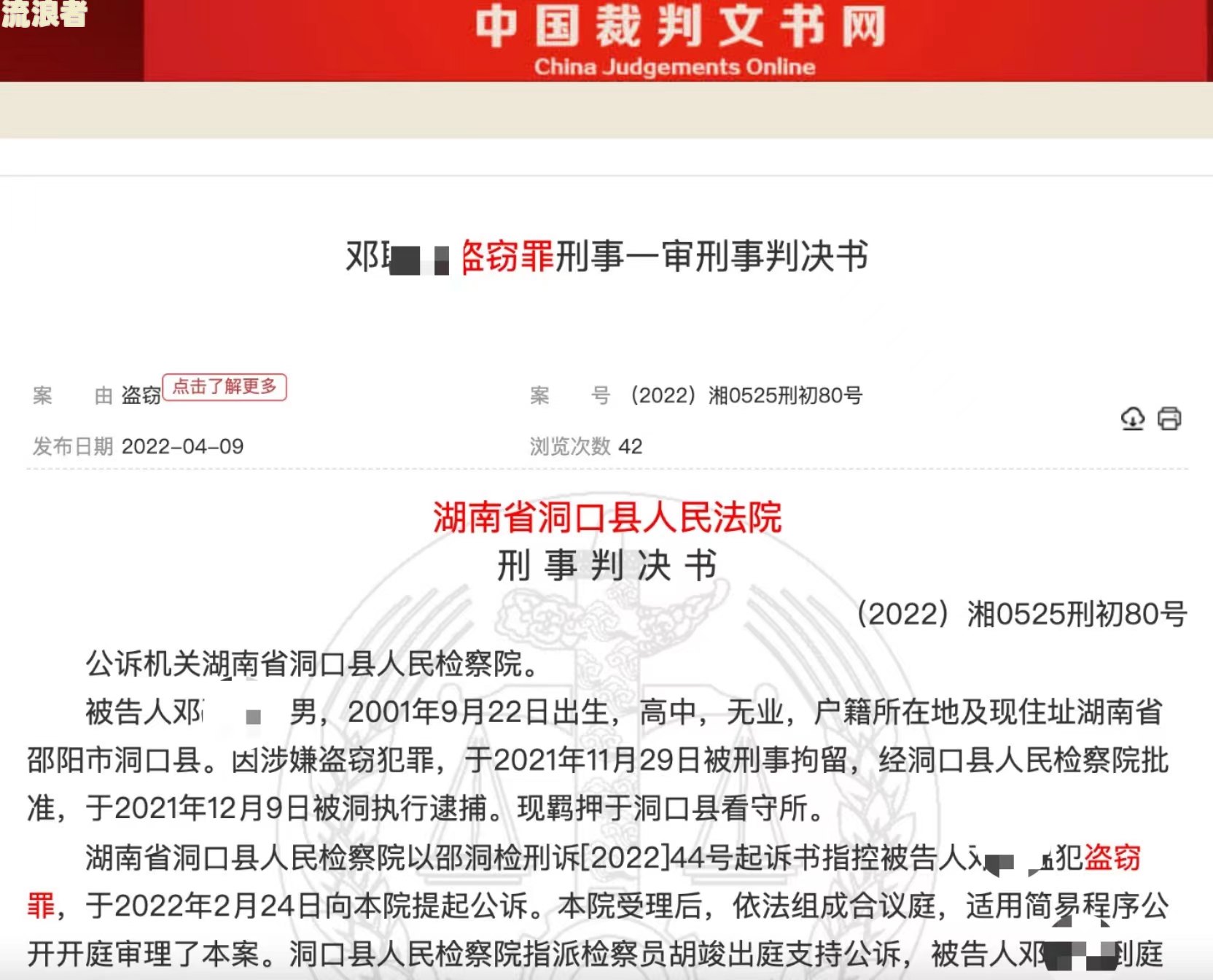Click the China Judgements Online subtitle
1213x980 pixels.
click(x=674, y=67)
